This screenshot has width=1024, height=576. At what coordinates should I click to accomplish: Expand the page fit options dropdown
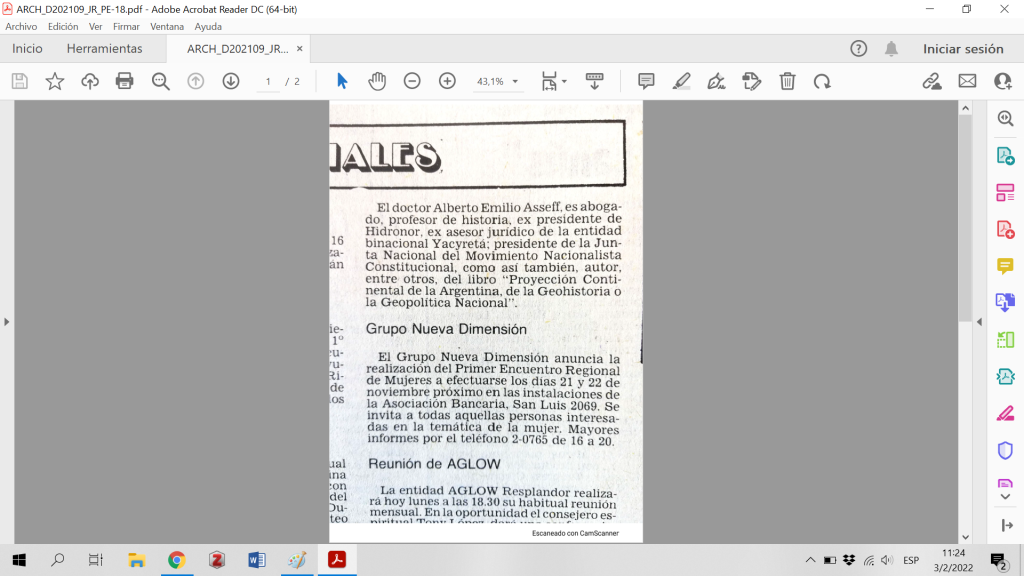[554, 81]
